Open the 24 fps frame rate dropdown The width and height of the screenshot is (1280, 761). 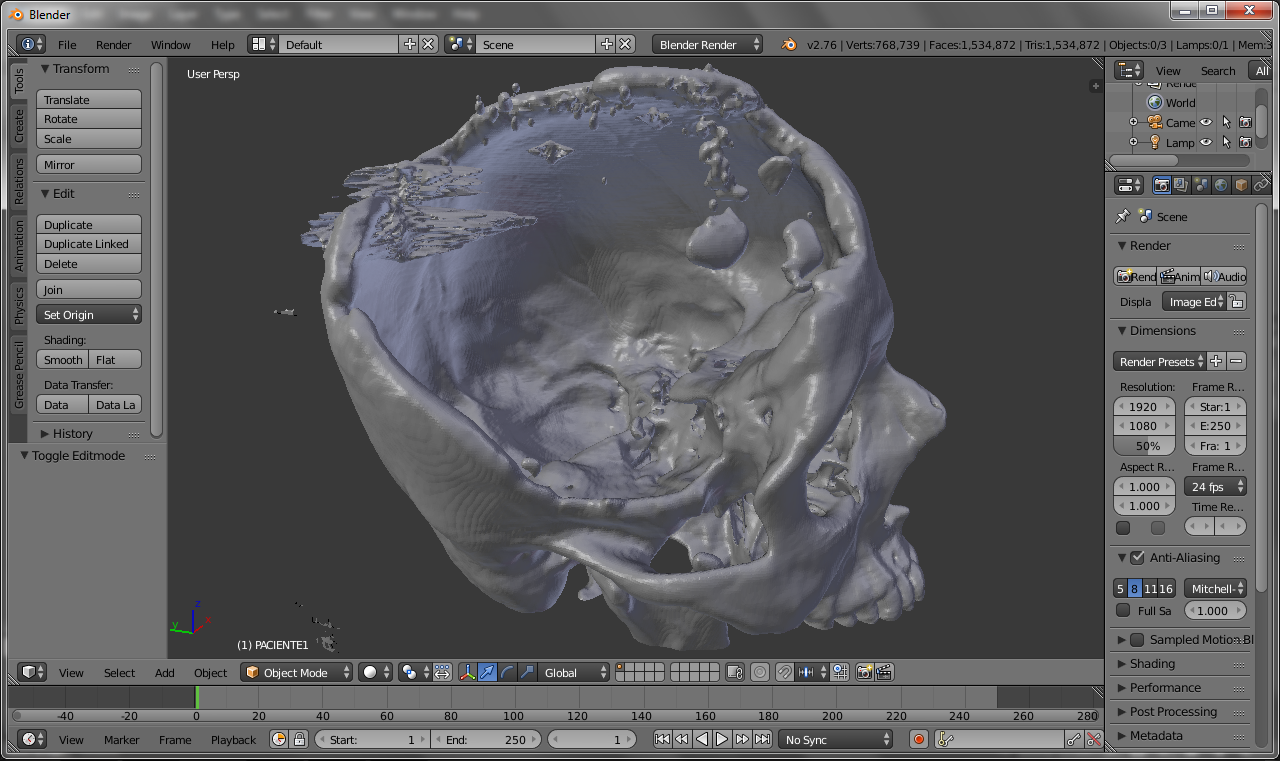click(1215, 487)
